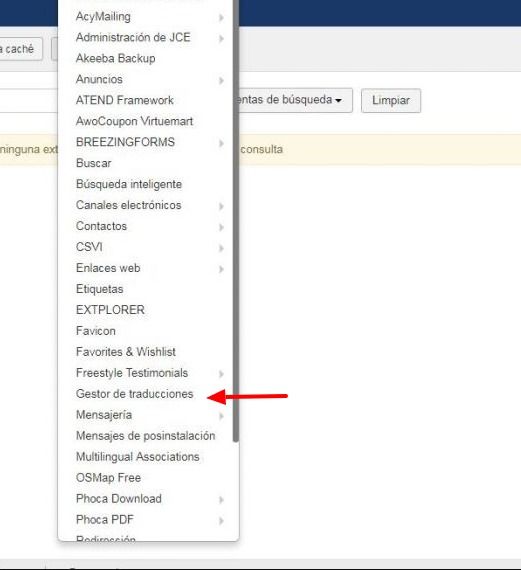Expand Phoca Download submenu arrow
Viewport: 521px width, 570px height.
click(x=221, y=500)
